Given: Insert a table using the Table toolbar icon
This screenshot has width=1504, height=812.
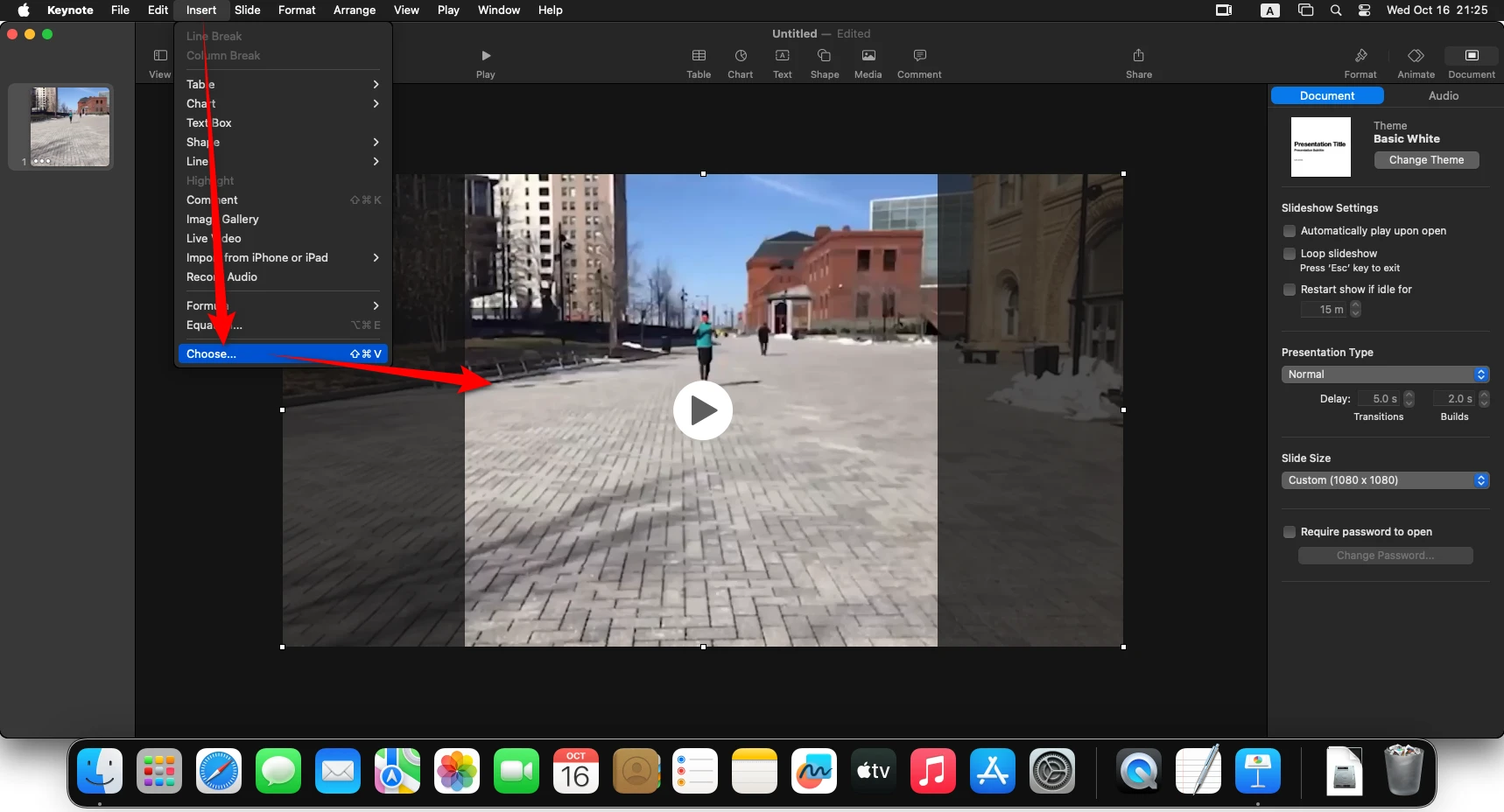Looking at the screenshot, I should [699, 56].
